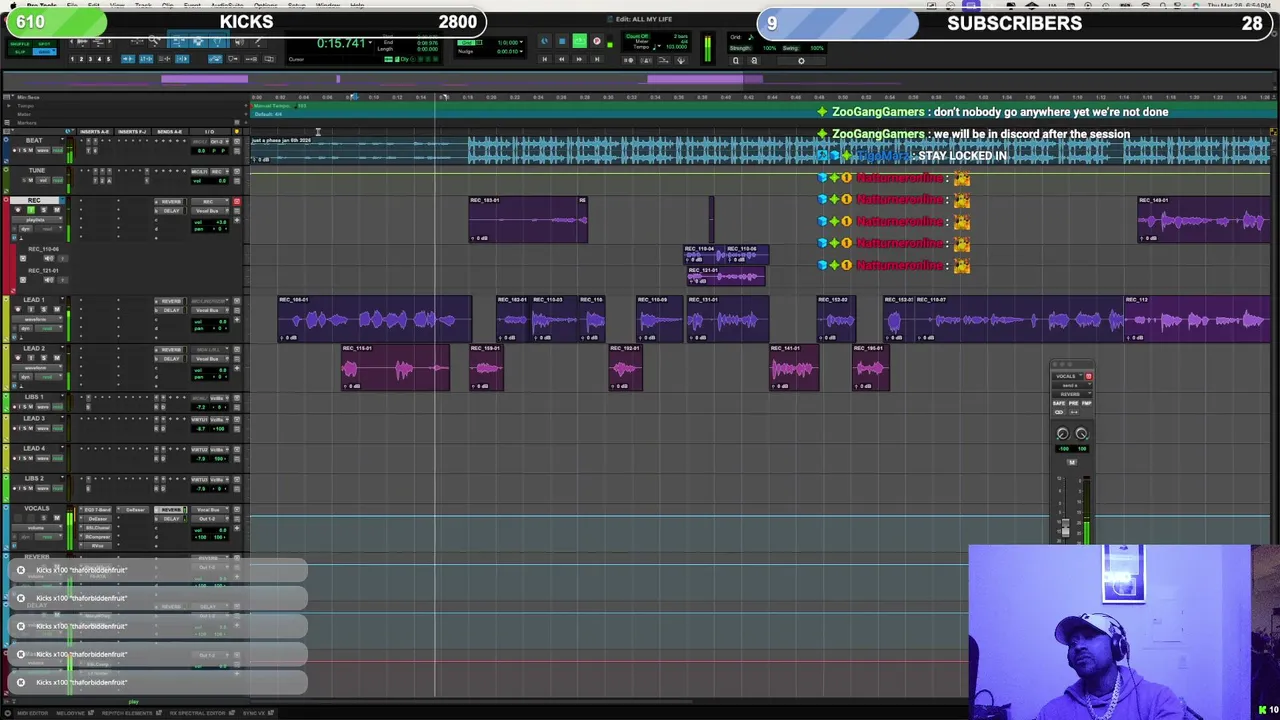Mute the LEAD 1 track
The width and height of the screenshot is (1280, 720).
click(57, 309)
